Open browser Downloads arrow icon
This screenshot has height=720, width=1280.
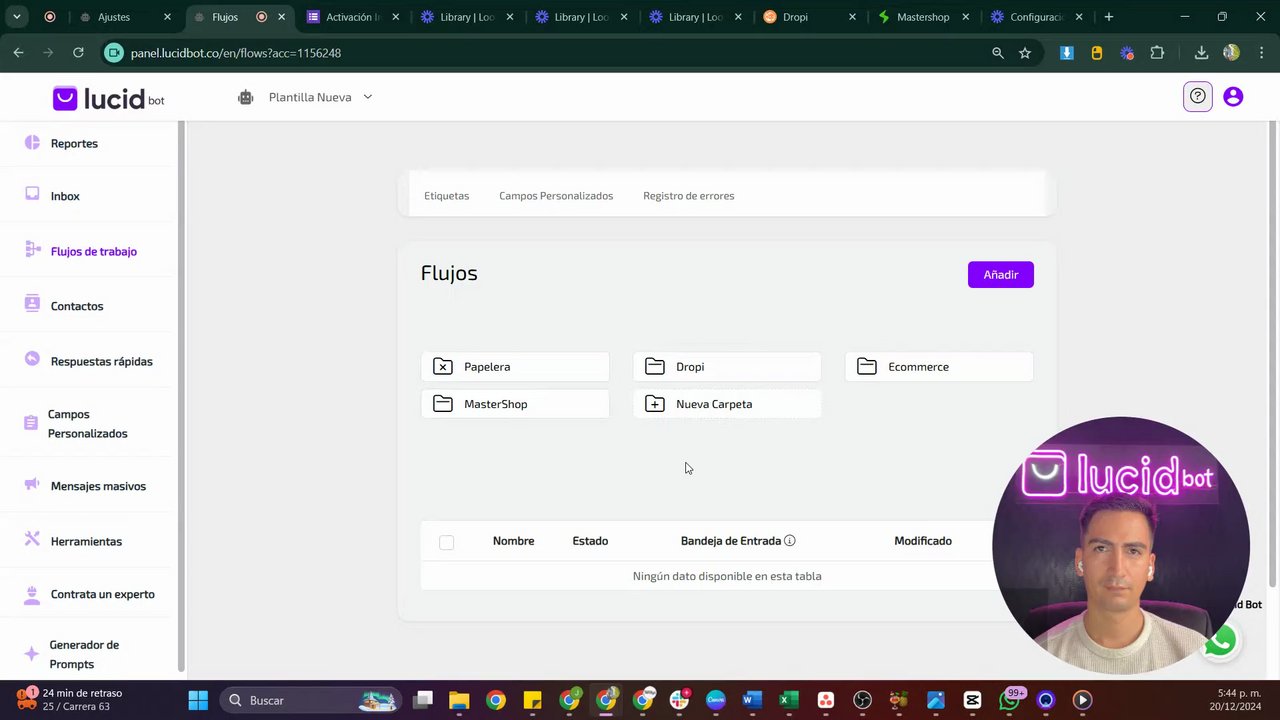1201,53
